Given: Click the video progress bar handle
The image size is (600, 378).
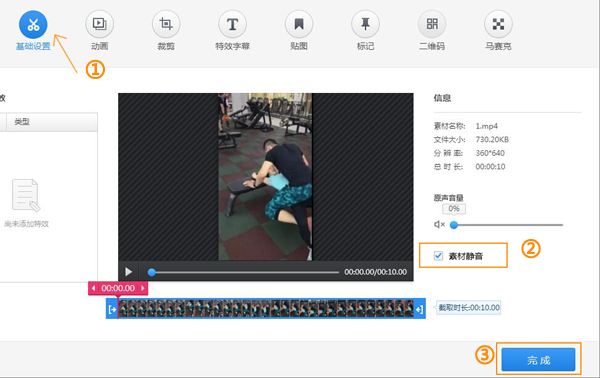Looking at the screenshot, I should 152,272.
